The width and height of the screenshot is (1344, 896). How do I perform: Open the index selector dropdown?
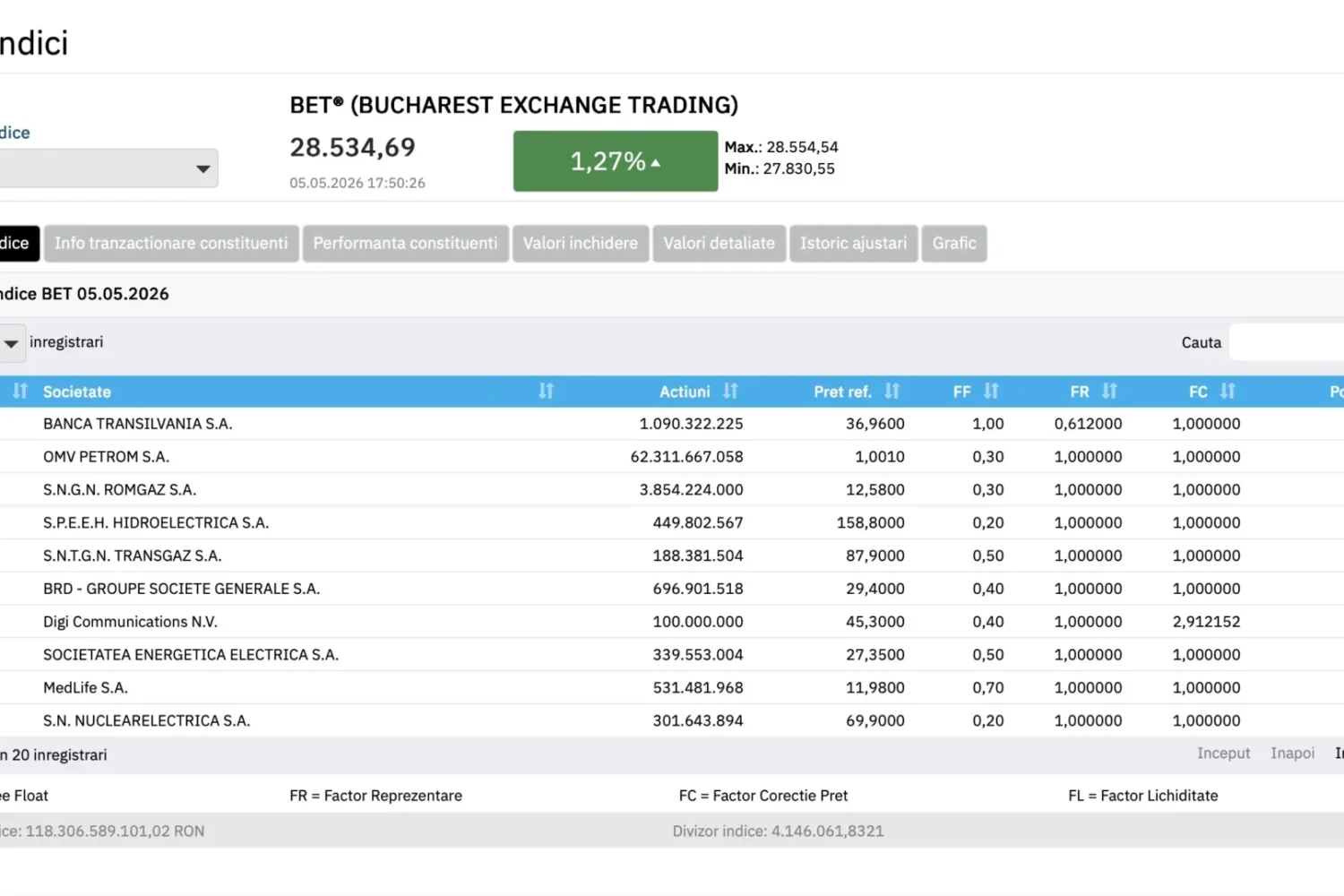coord(108,168)
